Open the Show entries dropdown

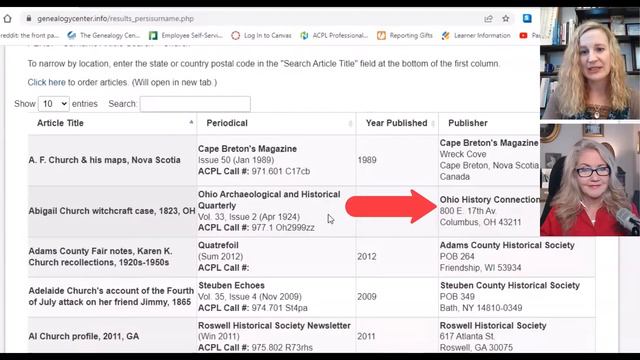coord(54,104)
